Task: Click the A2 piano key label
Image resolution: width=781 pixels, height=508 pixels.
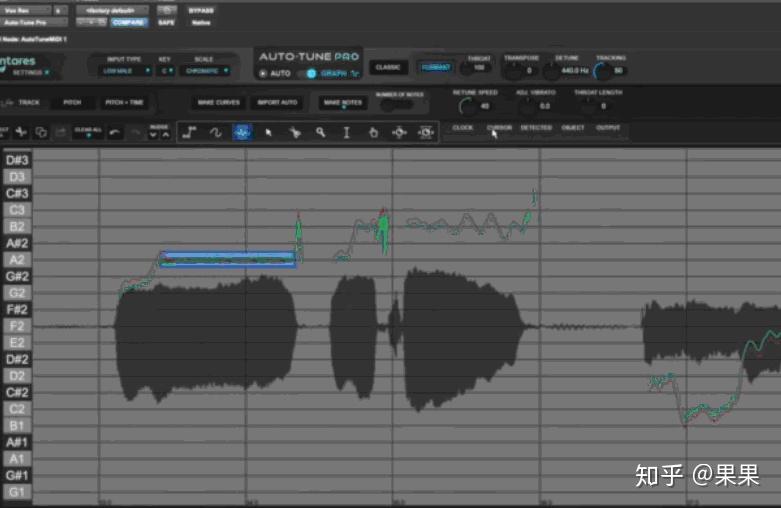Action: (x=17, y=259)
